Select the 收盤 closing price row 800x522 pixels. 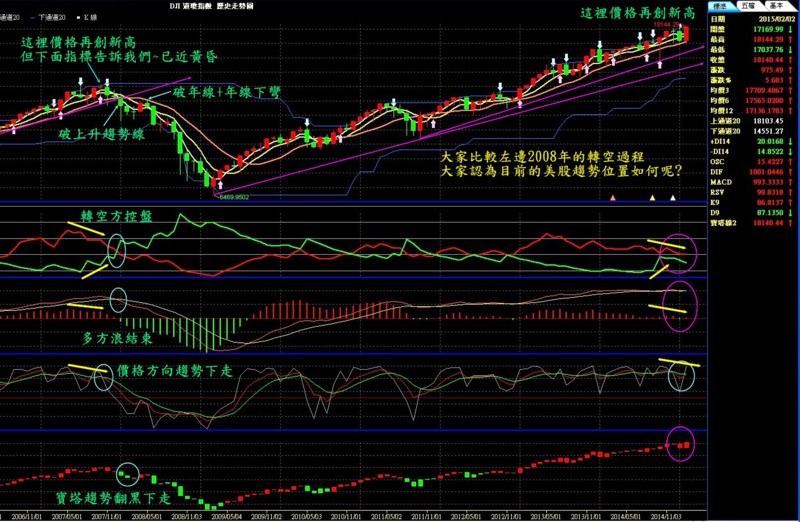[x=752, y=60]
